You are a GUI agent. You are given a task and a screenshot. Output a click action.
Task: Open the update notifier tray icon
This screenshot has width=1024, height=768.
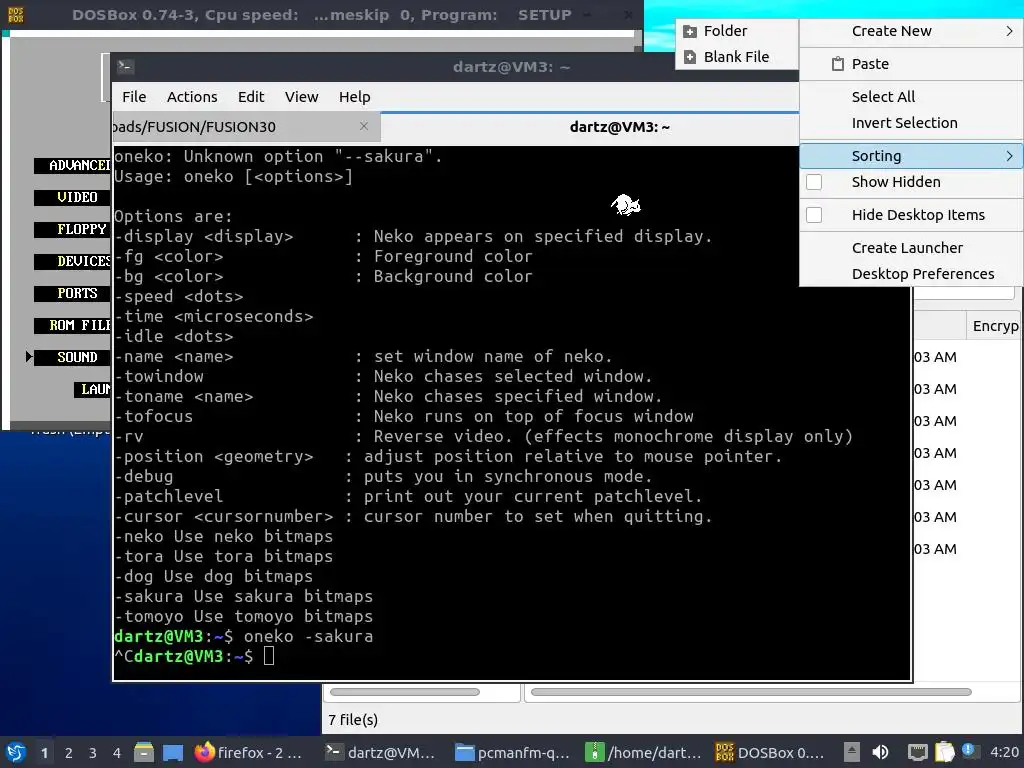coord(969,750)
